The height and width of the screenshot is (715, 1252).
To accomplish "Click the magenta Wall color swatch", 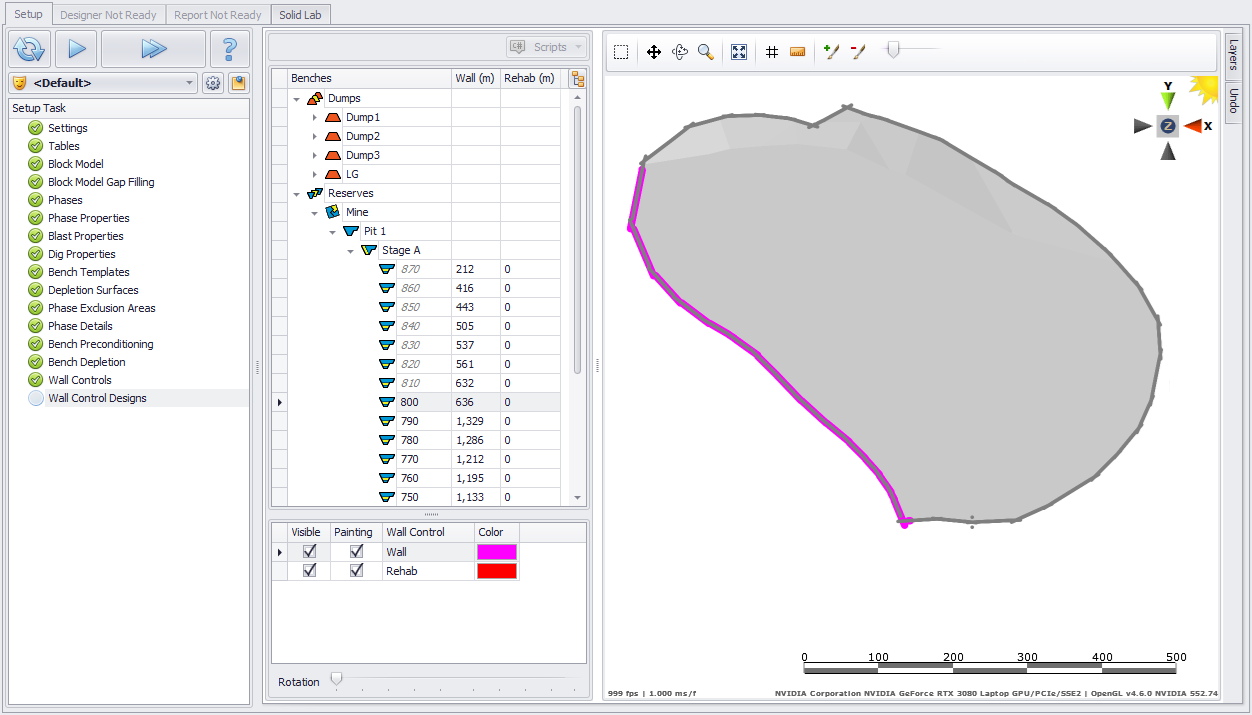I will click(497, 552).
